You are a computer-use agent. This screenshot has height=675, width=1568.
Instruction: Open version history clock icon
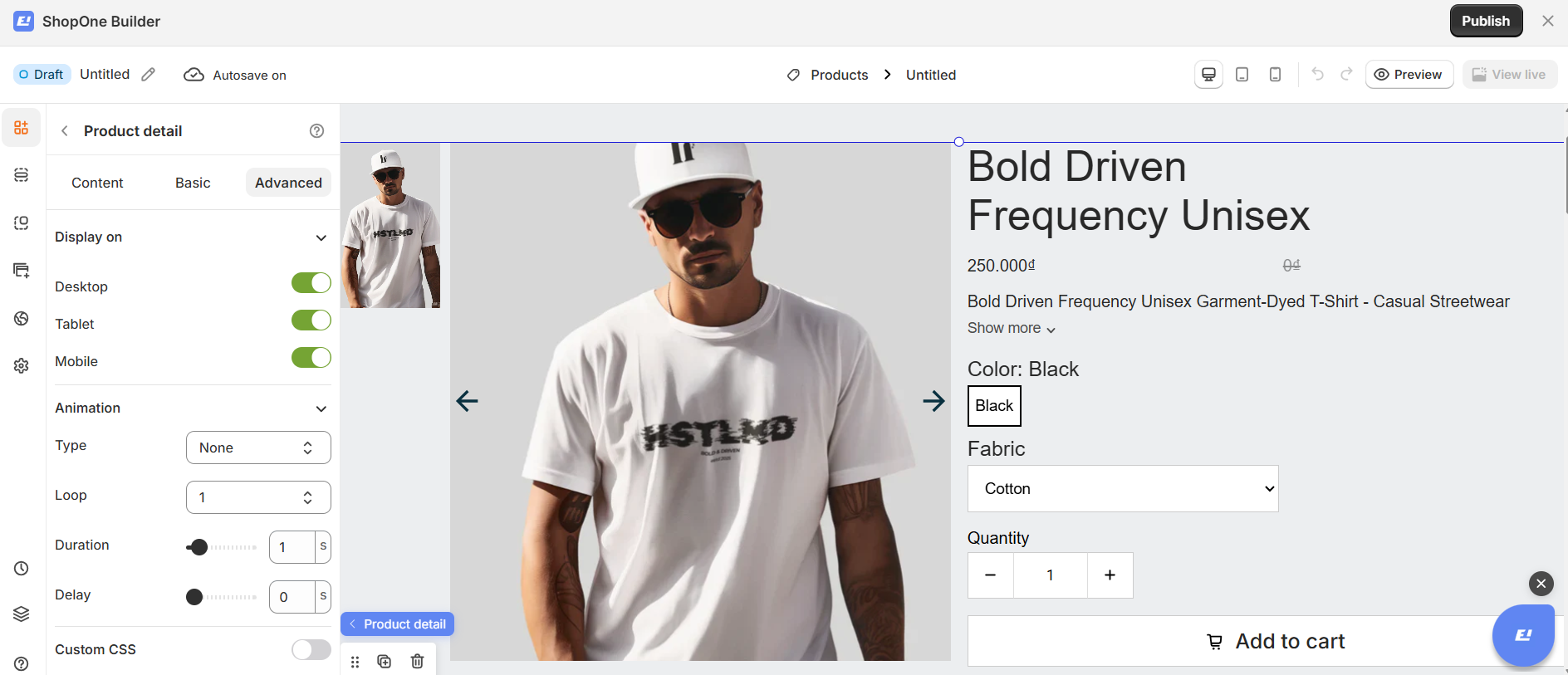coord(22,569)
